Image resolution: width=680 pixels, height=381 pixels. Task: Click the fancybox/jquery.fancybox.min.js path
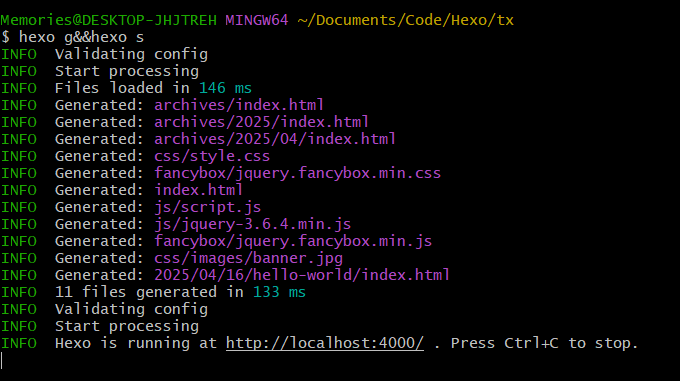tap(293, 241)
